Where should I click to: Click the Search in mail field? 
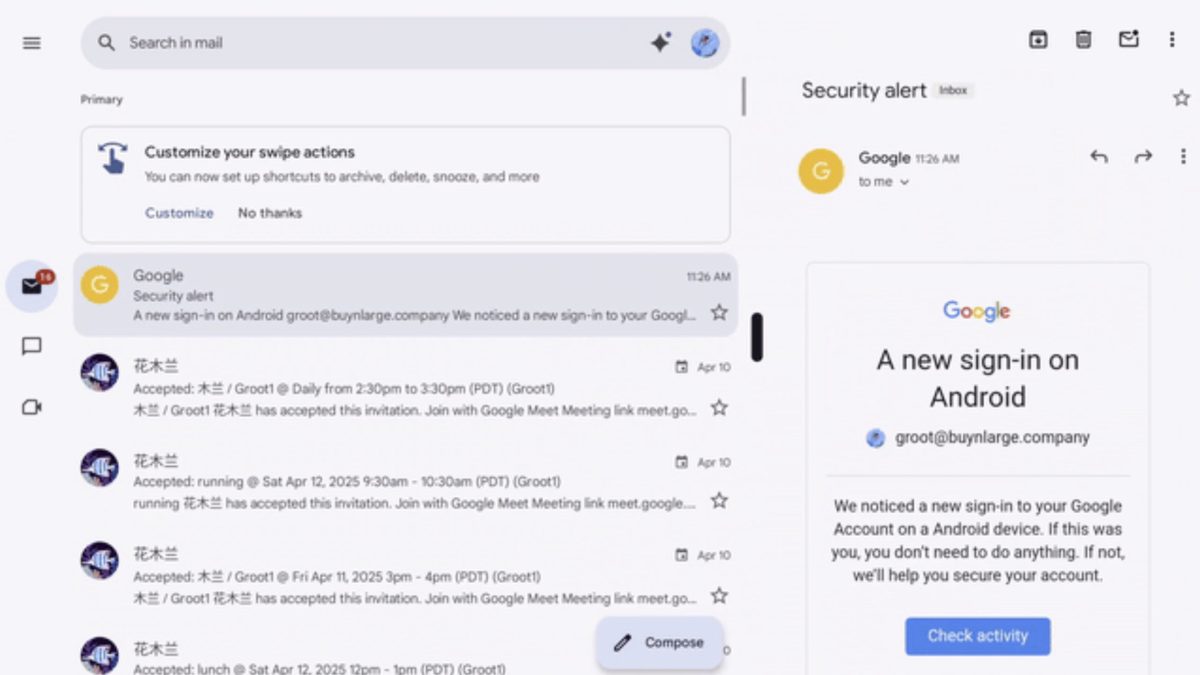tap(380, 43)
